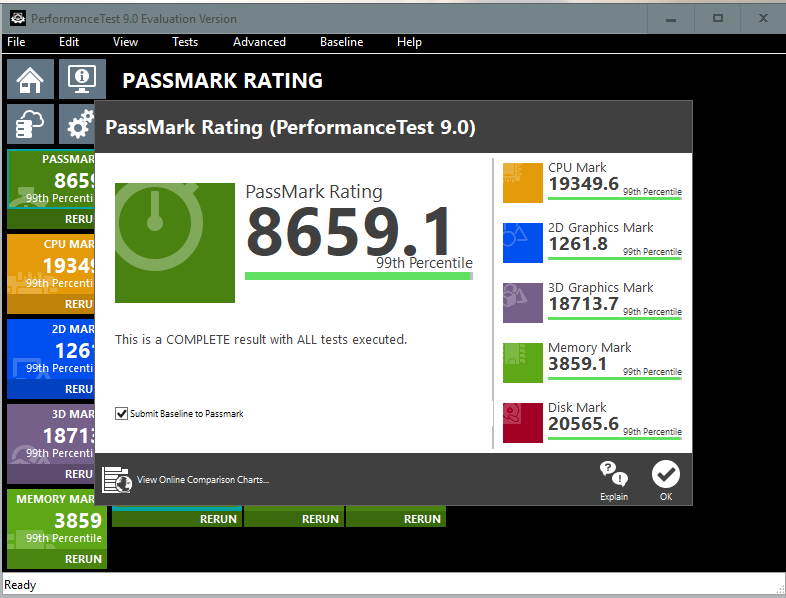Select the Memory Mark sidebar tile
786x598 pixels.
57,520
